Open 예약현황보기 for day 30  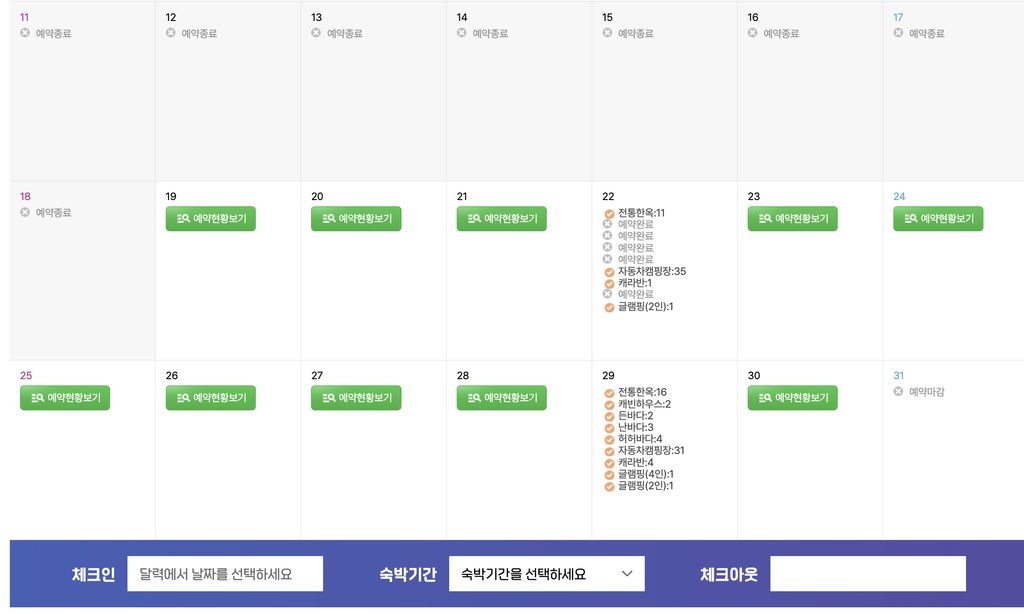793,398
